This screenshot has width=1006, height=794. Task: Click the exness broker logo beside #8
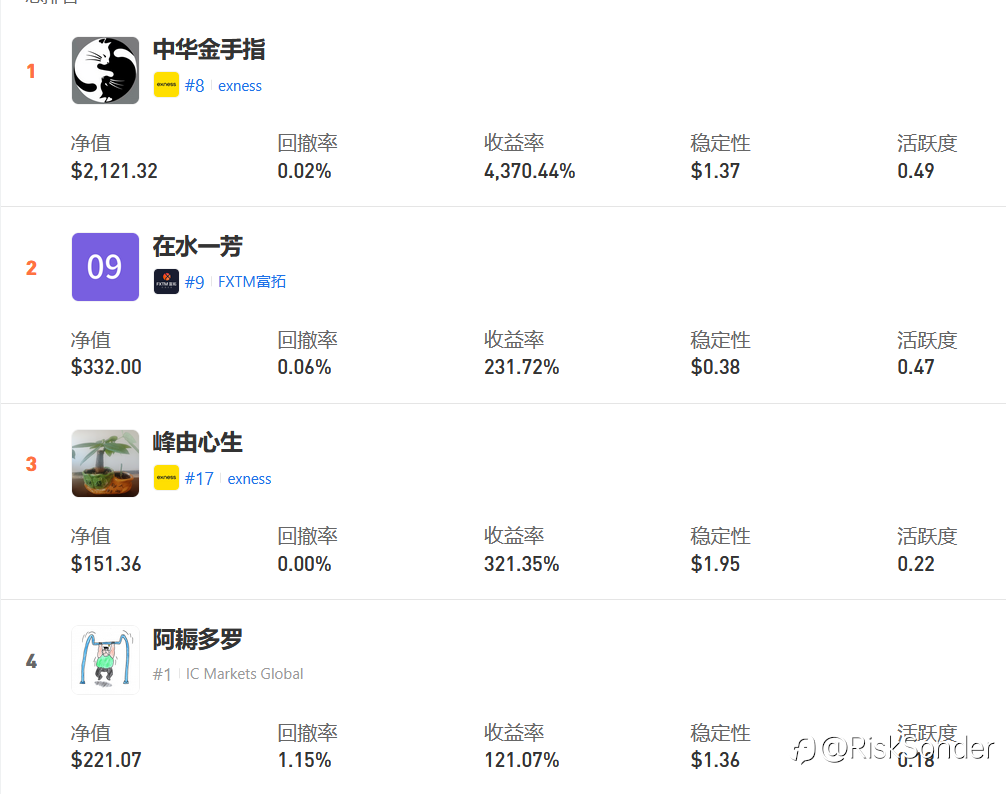[x=166, y=85]
